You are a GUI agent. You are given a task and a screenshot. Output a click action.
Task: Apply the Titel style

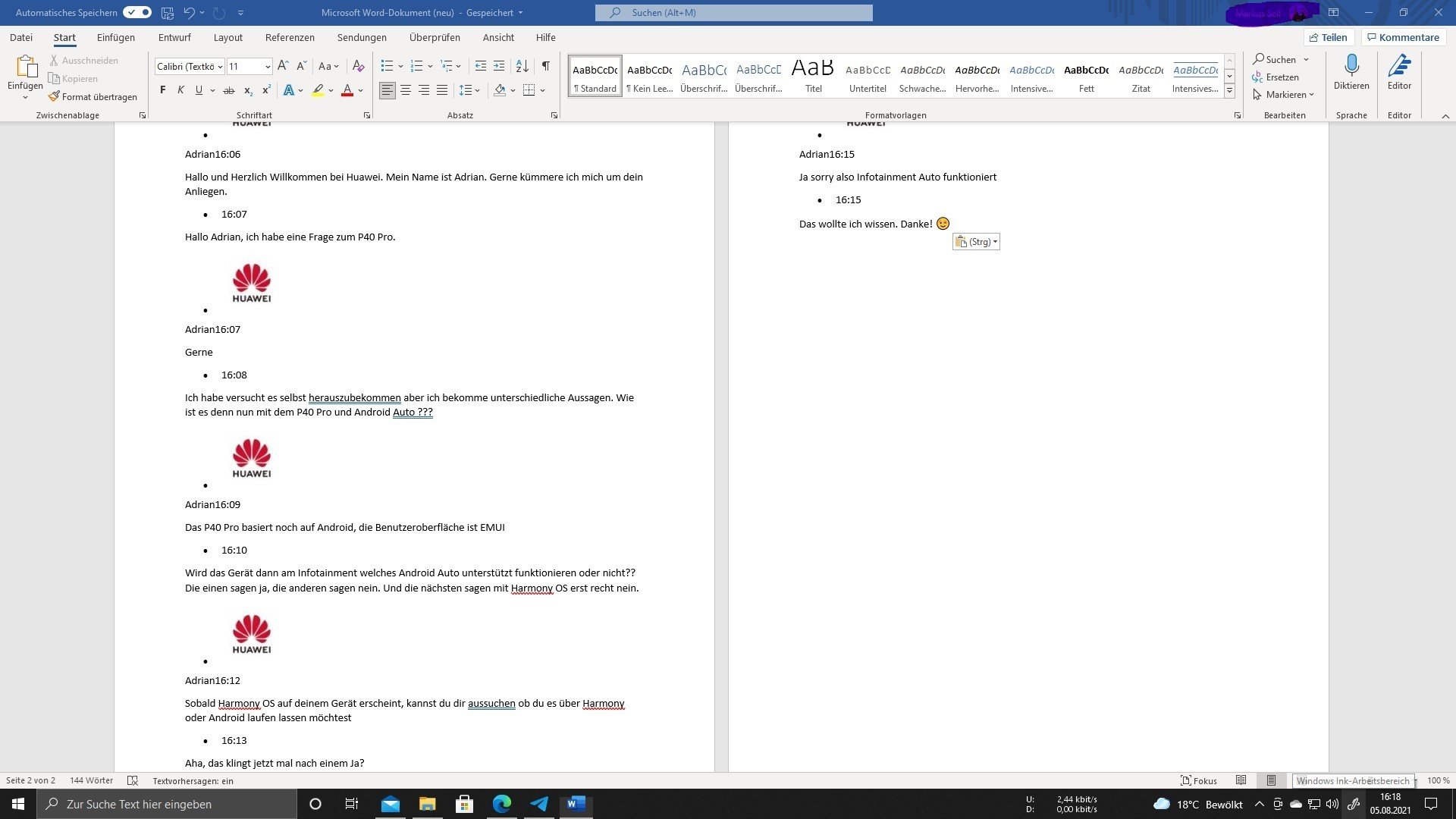813,76
